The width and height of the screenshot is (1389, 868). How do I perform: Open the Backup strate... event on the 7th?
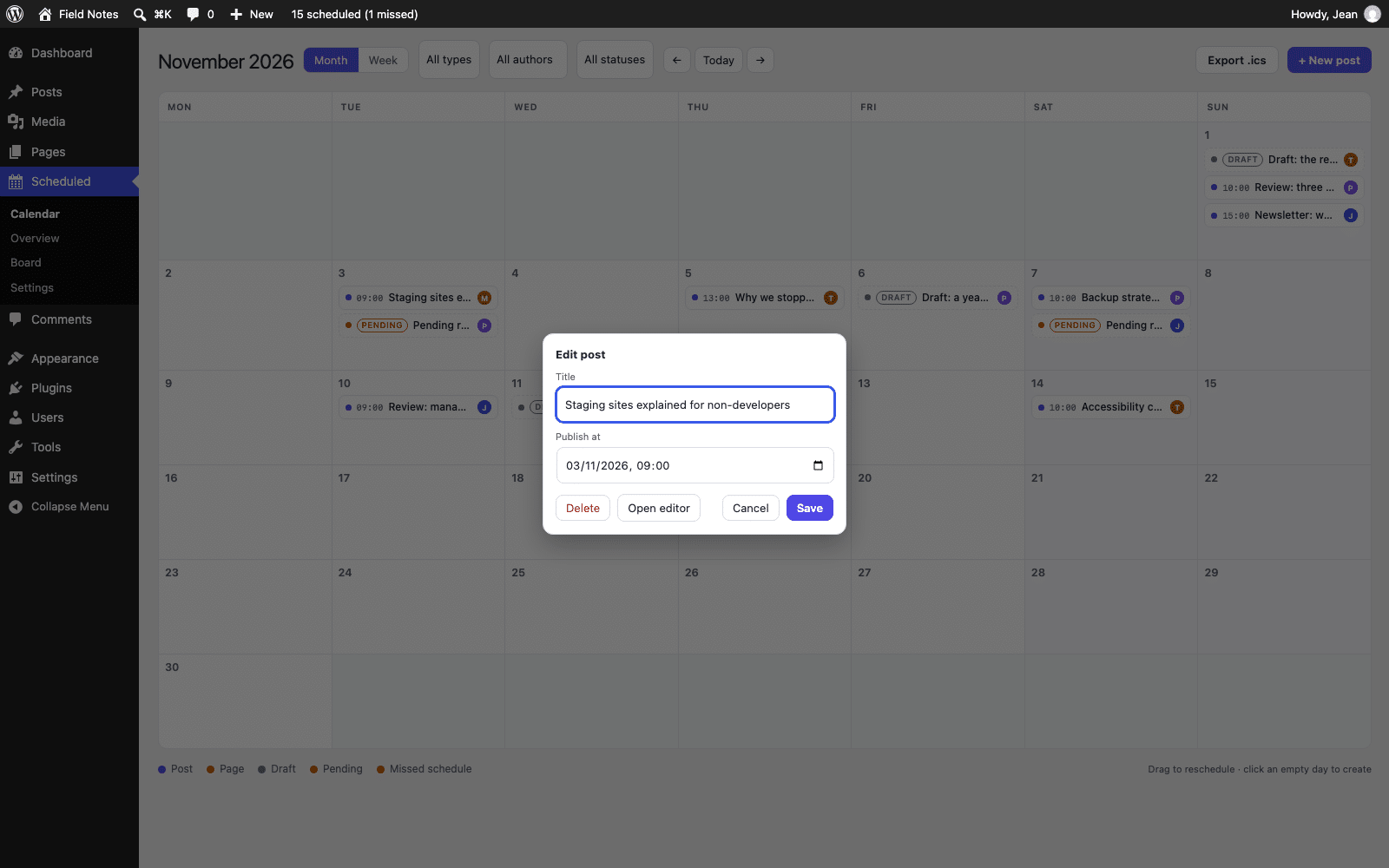1110,298
